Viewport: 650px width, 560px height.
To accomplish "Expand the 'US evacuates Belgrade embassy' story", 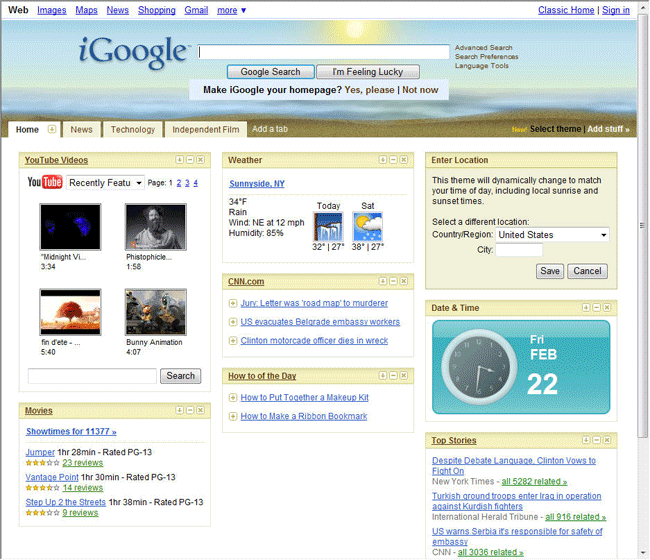I will [233, 322].
